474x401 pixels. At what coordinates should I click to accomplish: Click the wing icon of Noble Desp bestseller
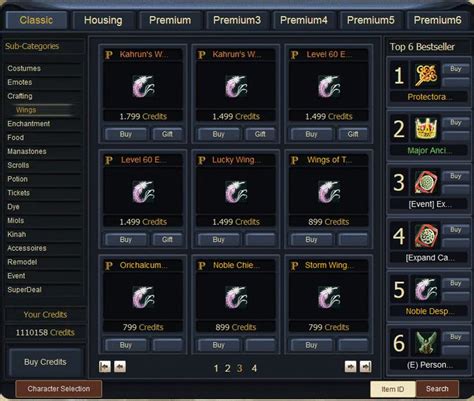426,289
